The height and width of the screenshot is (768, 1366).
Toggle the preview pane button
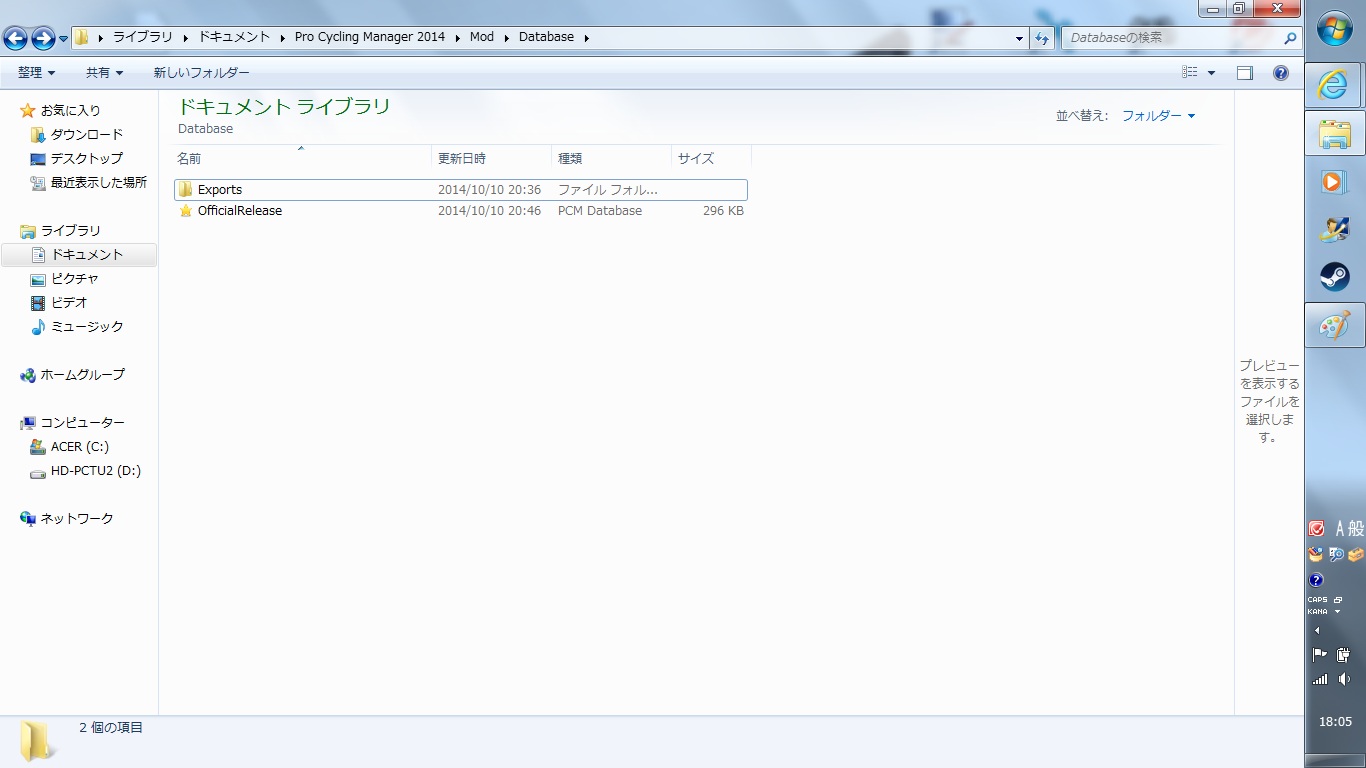pos(1244,73)
